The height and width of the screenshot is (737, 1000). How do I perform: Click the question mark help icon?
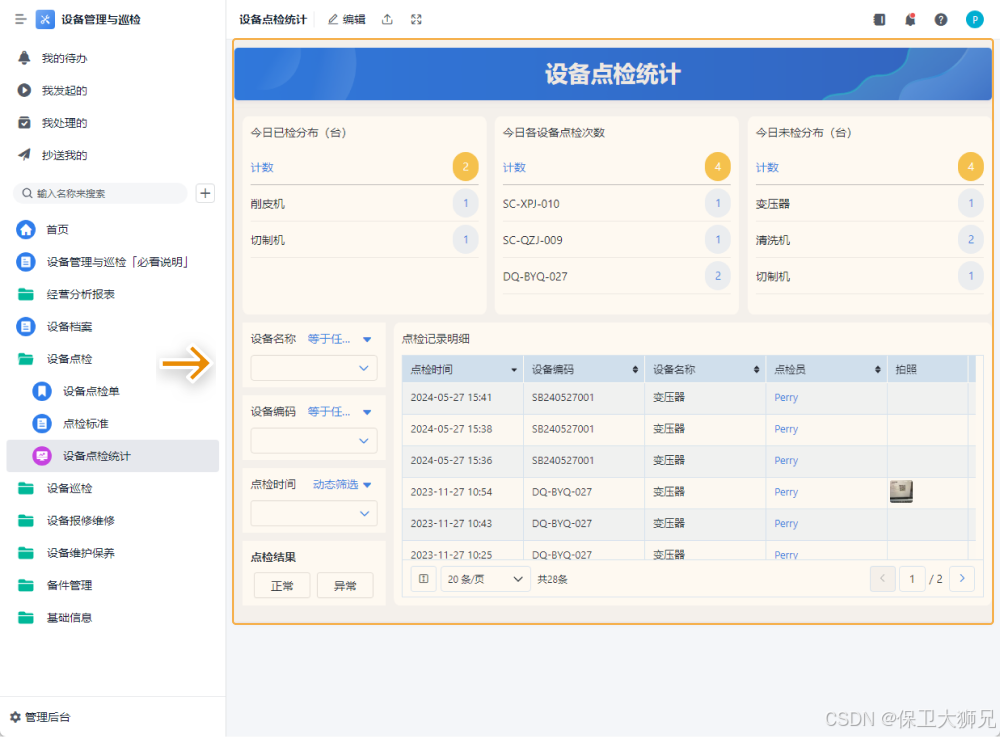(941, 19)
